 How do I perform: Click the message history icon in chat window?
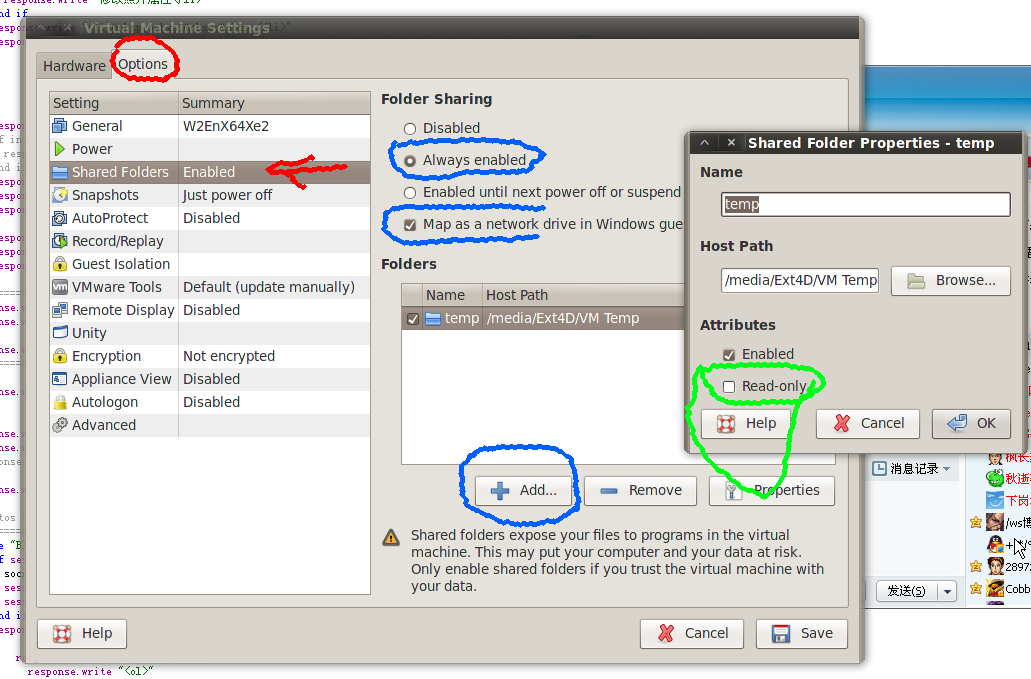pos(879,469)
